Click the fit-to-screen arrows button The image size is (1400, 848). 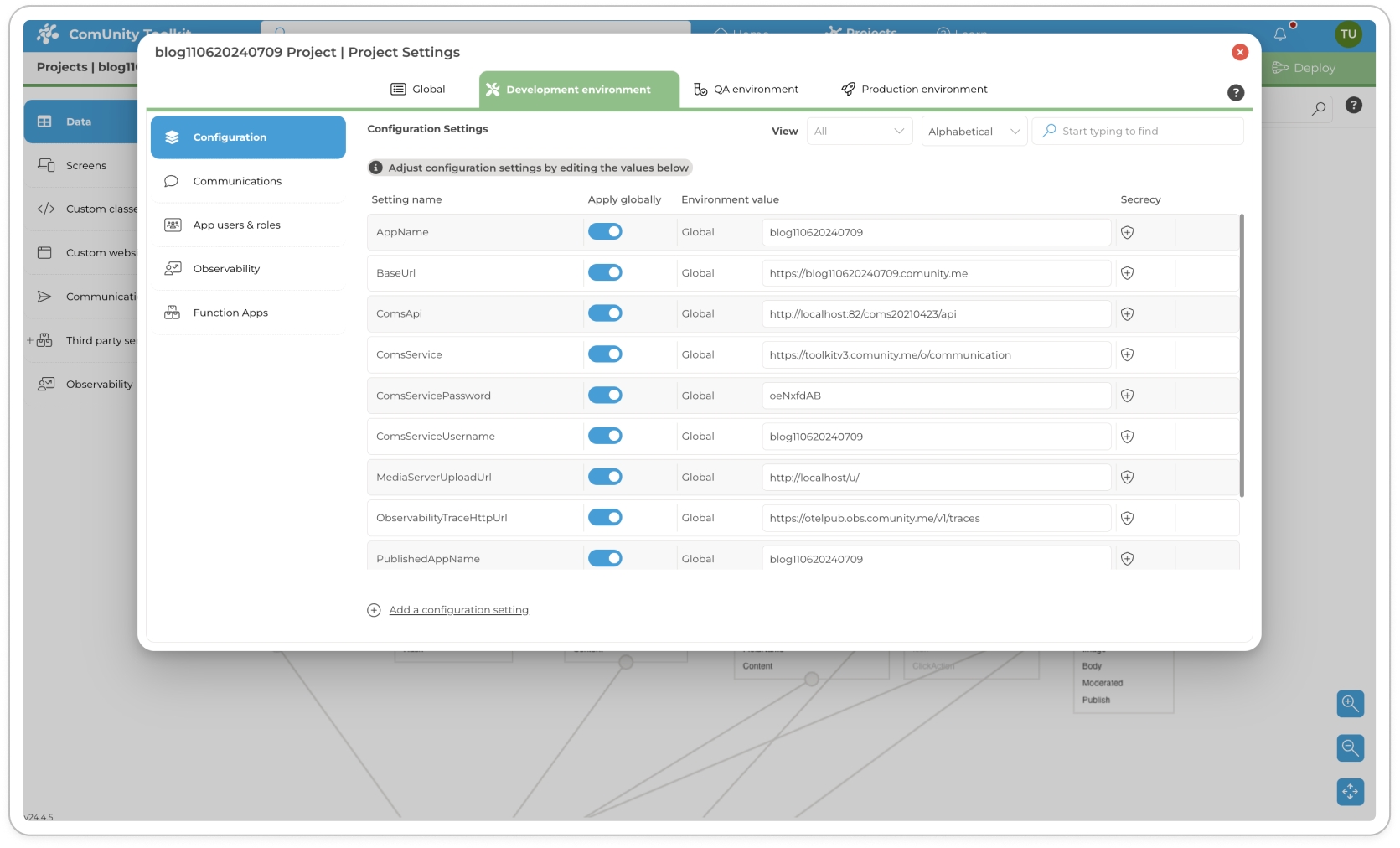[x=1350, y=792]
